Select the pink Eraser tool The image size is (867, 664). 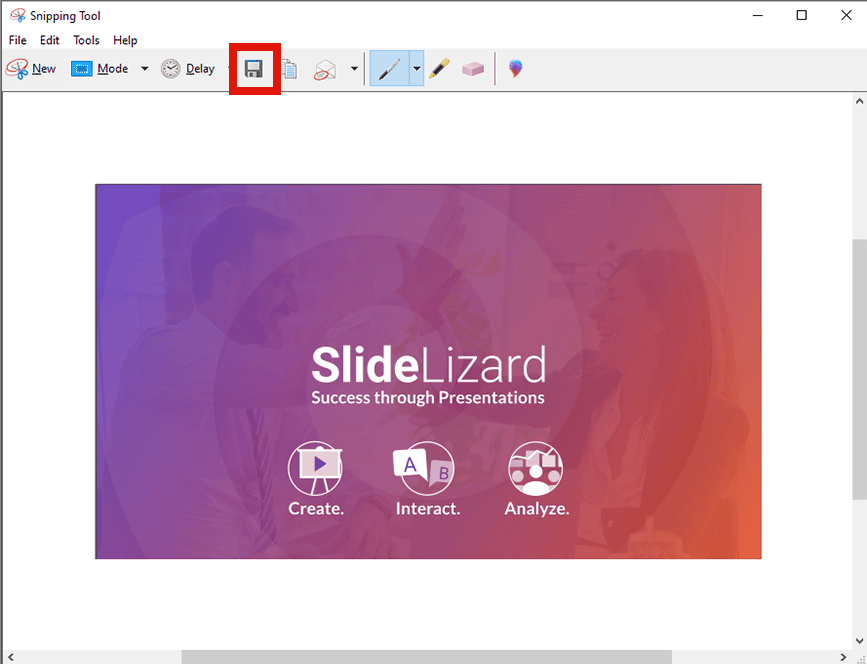(x=473, y=69)
